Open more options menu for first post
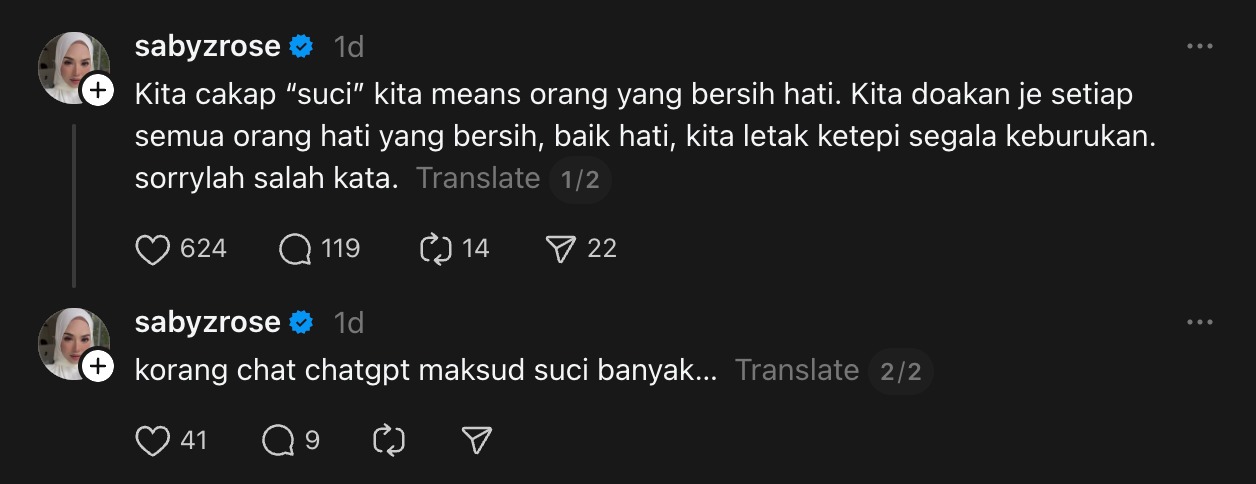 click(1198, 47)
